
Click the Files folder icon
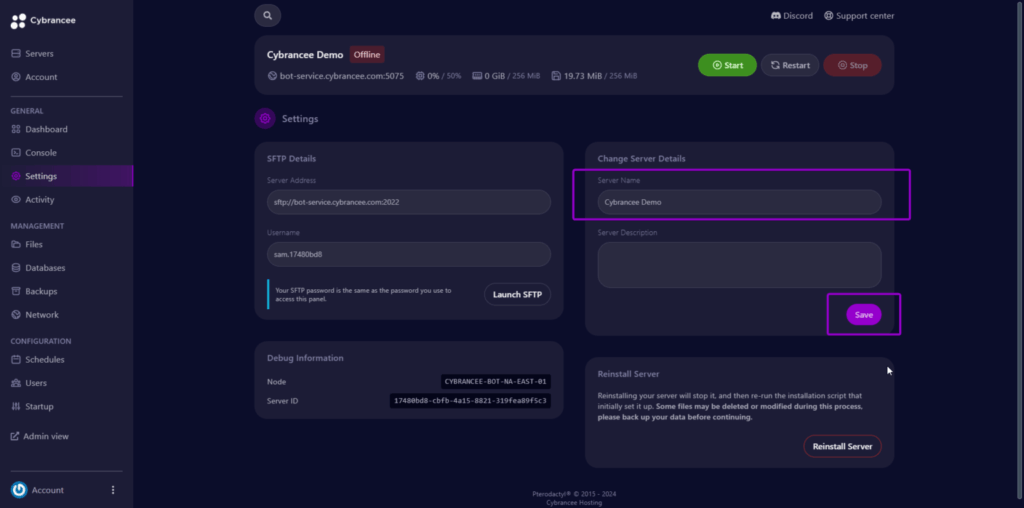click(16, 244)
